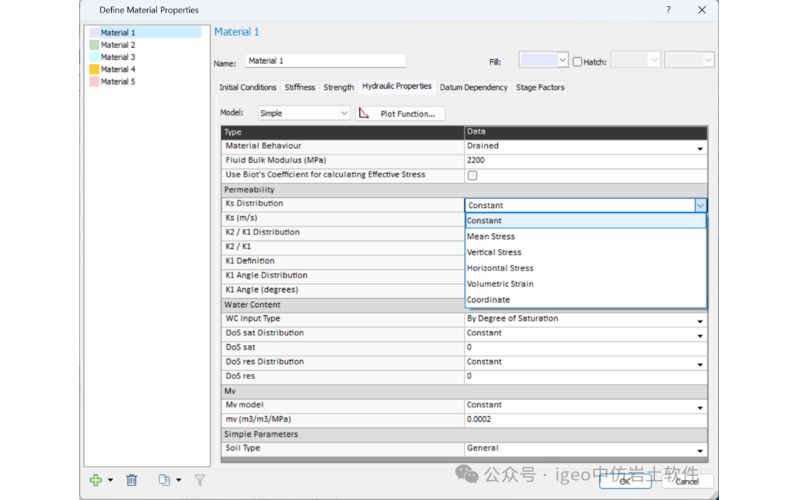Click the delete material trash icon
The height and width of the screenshot is (500, 800).
coord(131,480)
